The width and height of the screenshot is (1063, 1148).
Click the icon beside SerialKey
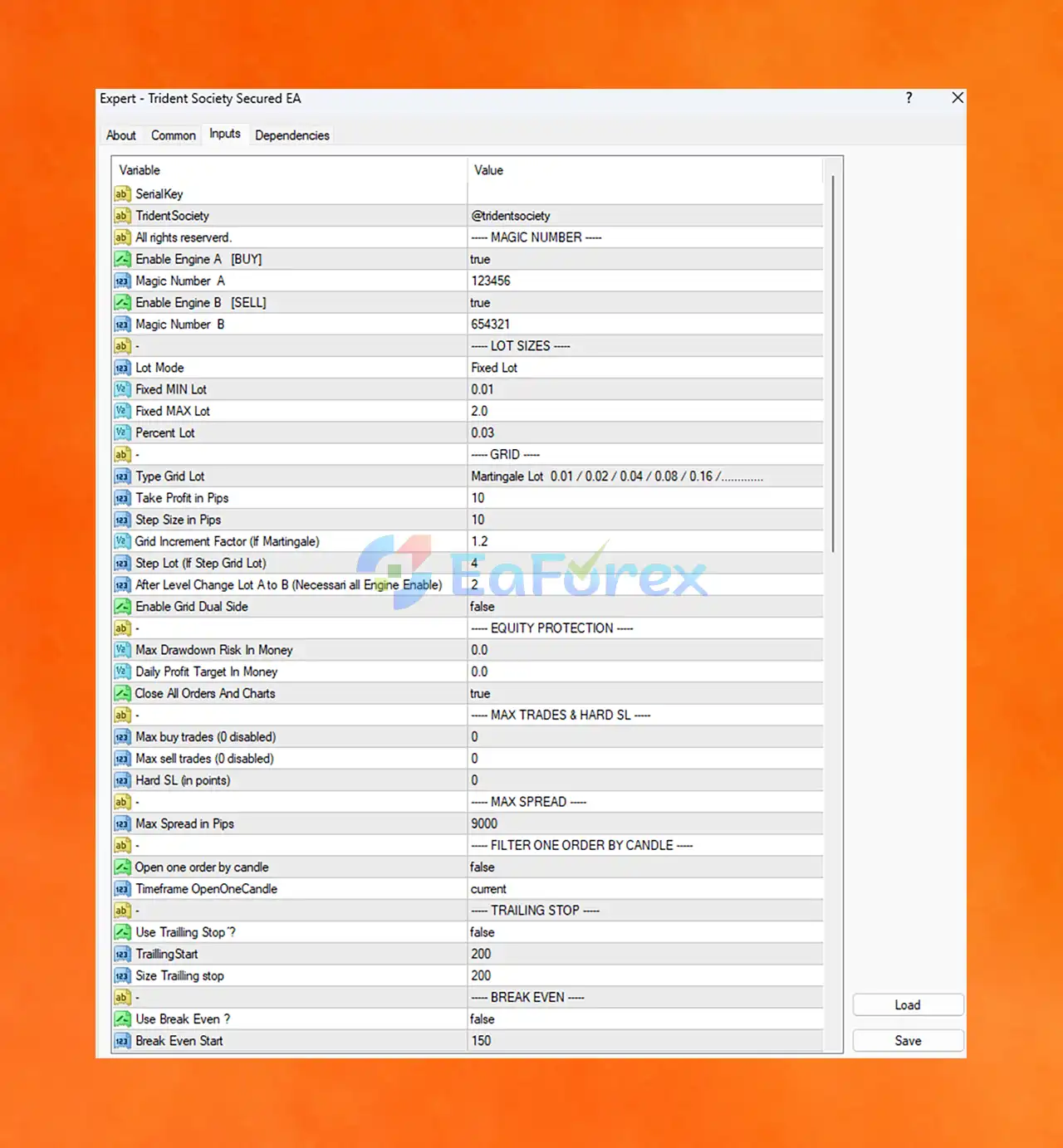click(x=122, y=194)
